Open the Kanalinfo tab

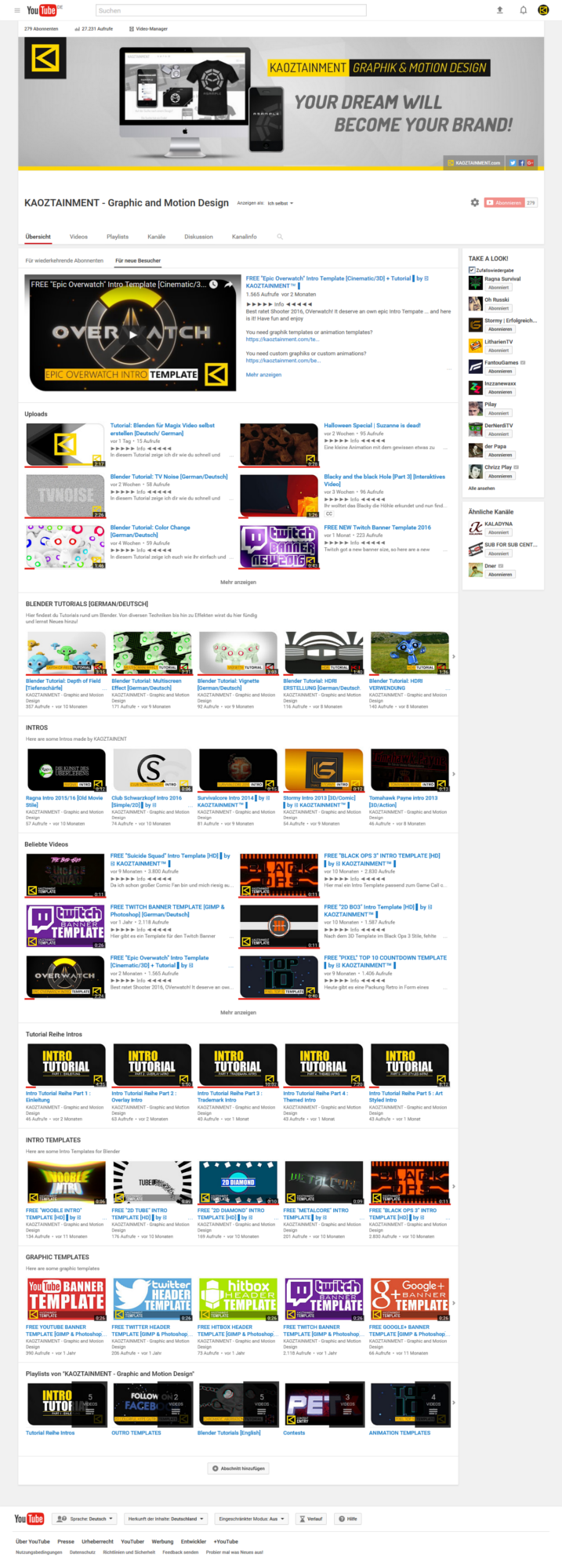click(244, 237)
